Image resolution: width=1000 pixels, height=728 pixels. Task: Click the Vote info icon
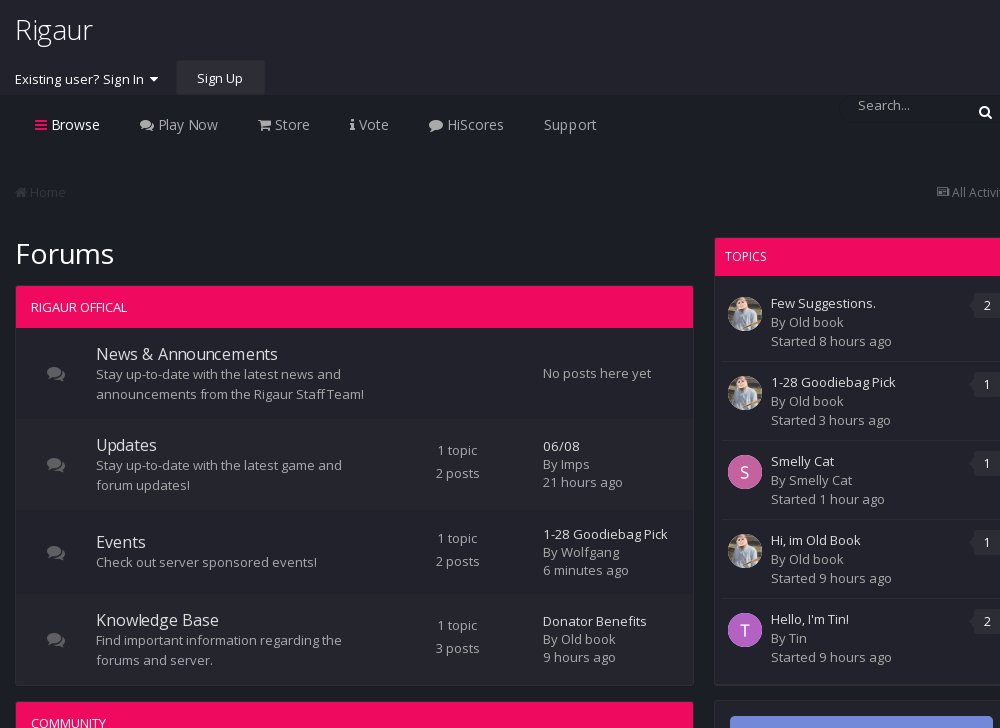pyautogui.click(x=352, y=124)
